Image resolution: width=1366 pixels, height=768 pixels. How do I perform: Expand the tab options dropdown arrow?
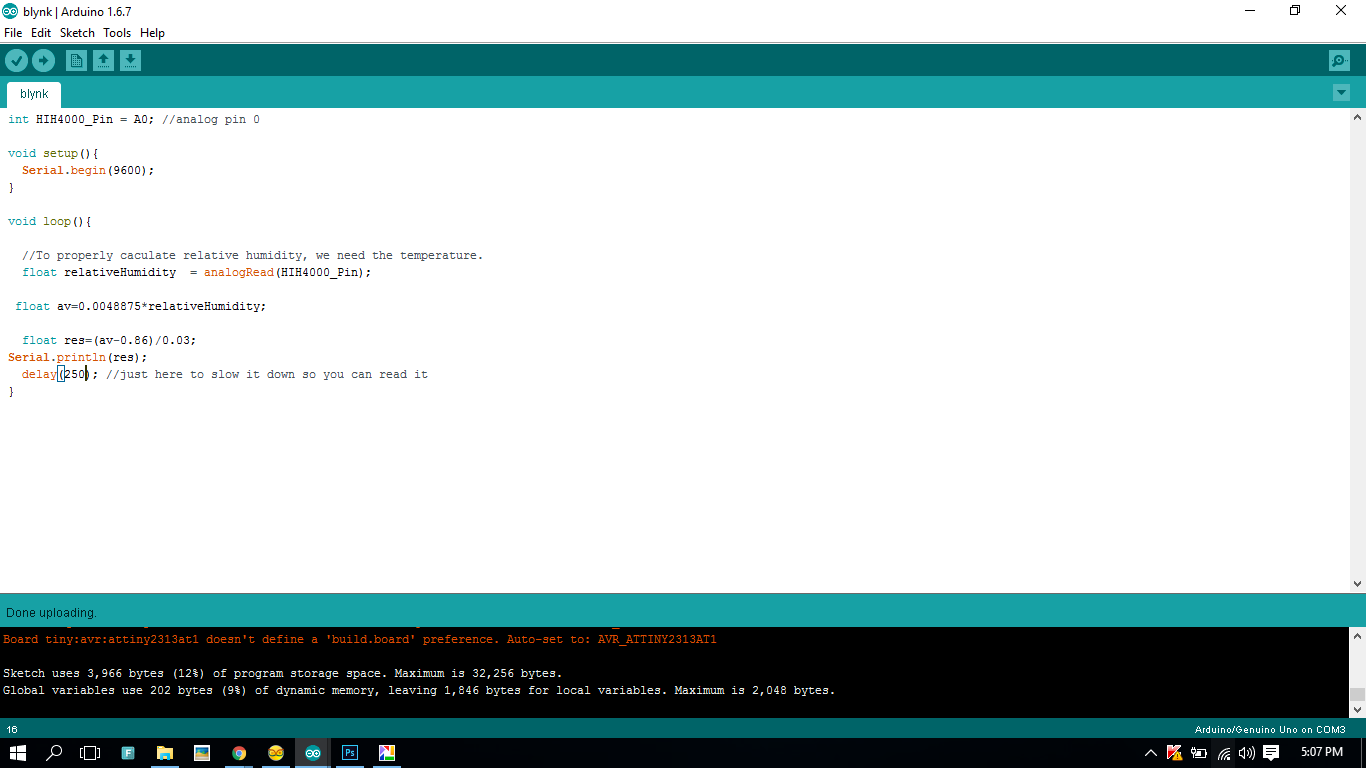(x=1341, y=93)
